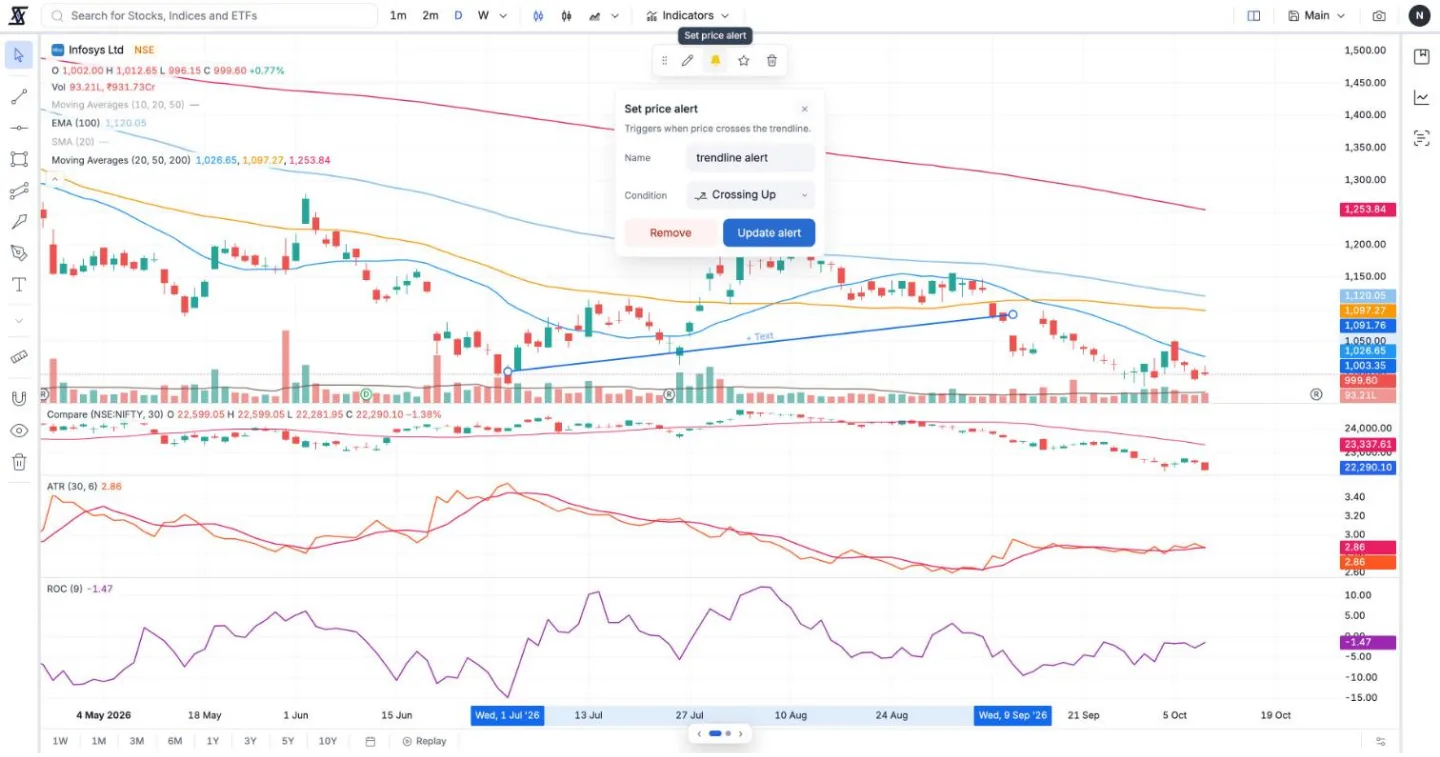Select the trend line drawing tool

18,97
